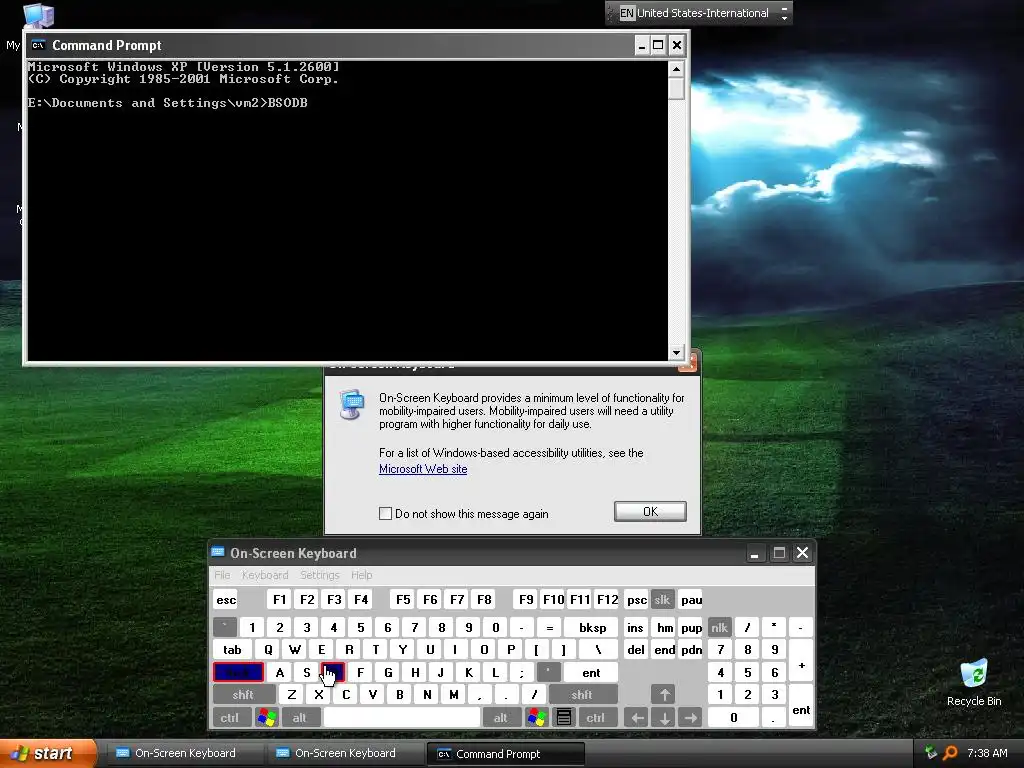1024x768 pixels.
Task: Click the left arrow key
Action: pyautogui.click(x=637, y=718)
